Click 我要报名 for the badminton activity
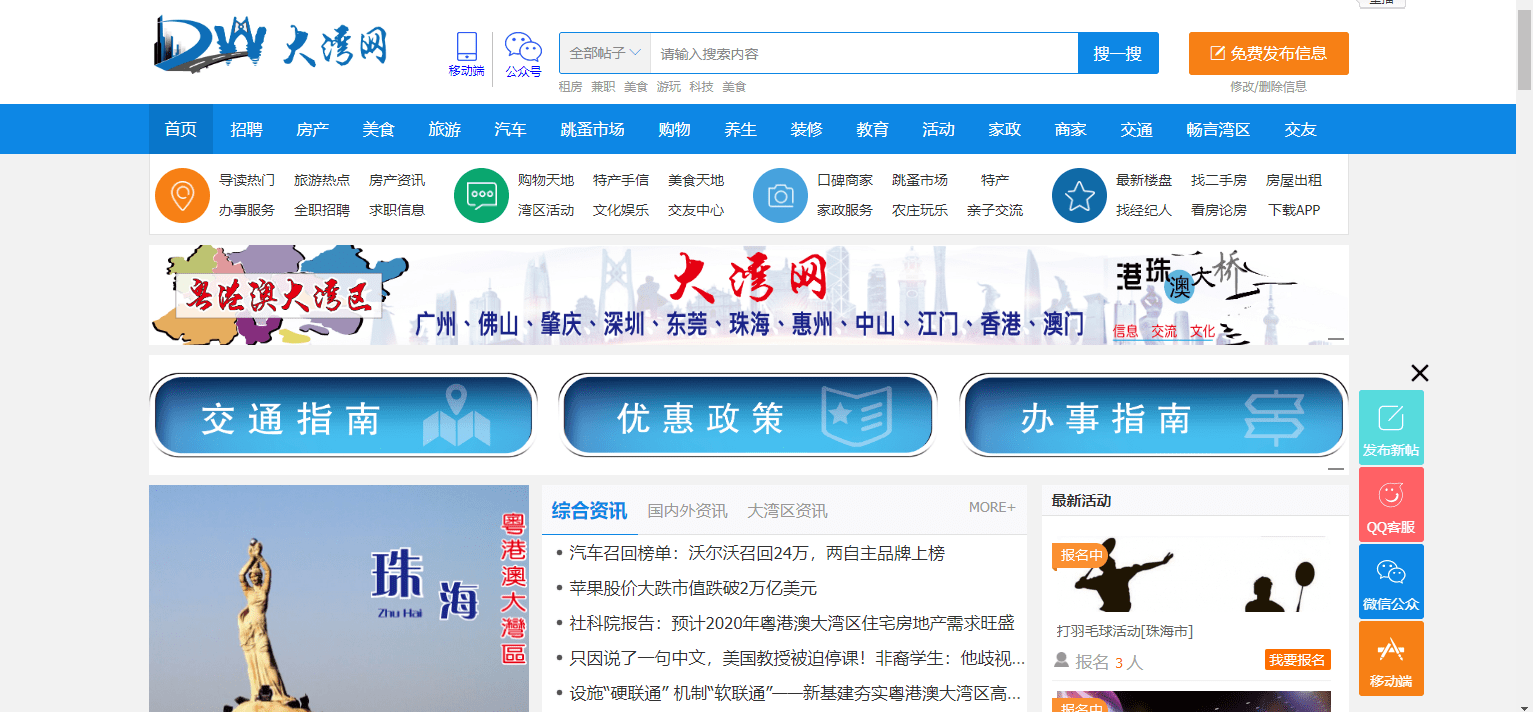The height and width of the screenshot is (712, 1533). (1297, 660)
